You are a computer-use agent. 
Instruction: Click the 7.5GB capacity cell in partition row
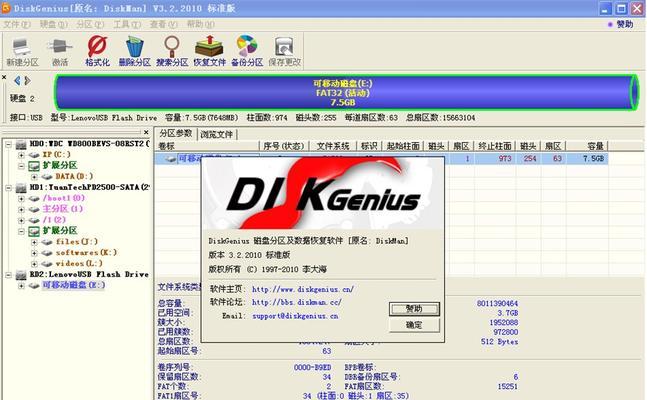coord(587,159)
